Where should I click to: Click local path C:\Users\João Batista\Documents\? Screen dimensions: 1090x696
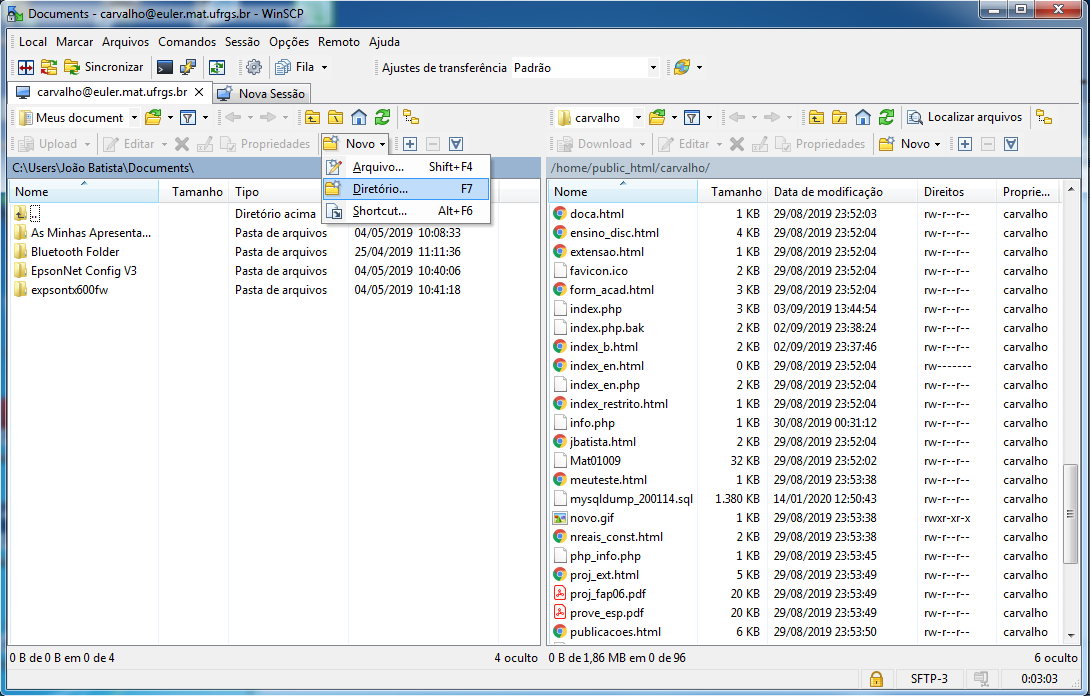(103, 168)
